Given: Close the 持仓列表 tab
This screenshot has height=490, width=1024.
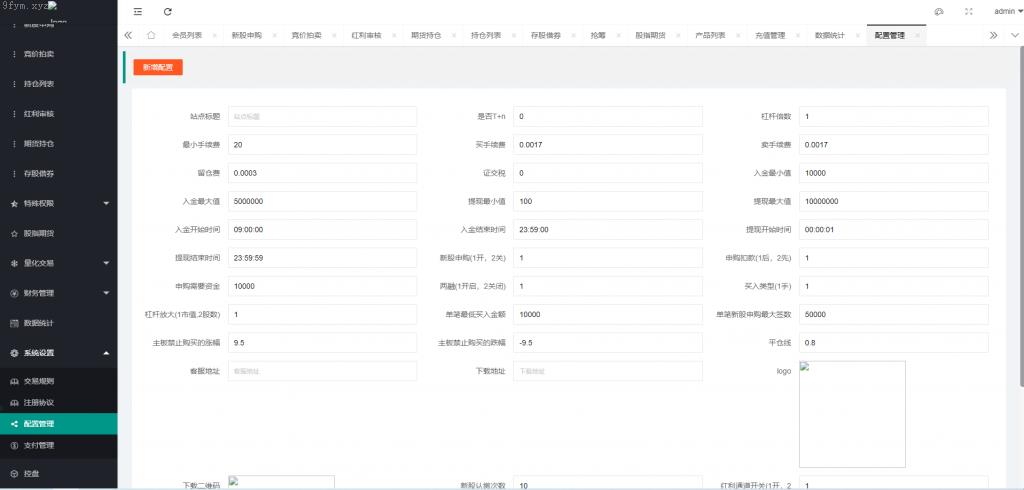Looking at the screenshot, I should tap(514, 35).
